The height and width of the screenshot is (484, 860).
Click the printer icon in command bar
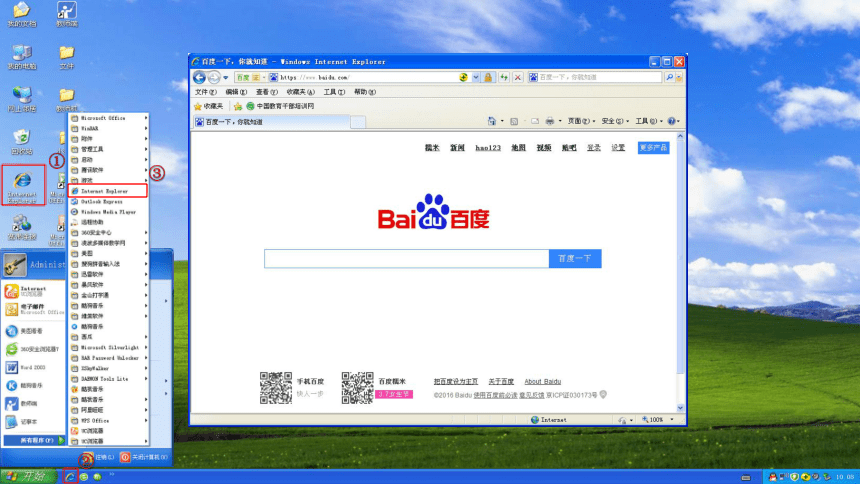point(550,121)
